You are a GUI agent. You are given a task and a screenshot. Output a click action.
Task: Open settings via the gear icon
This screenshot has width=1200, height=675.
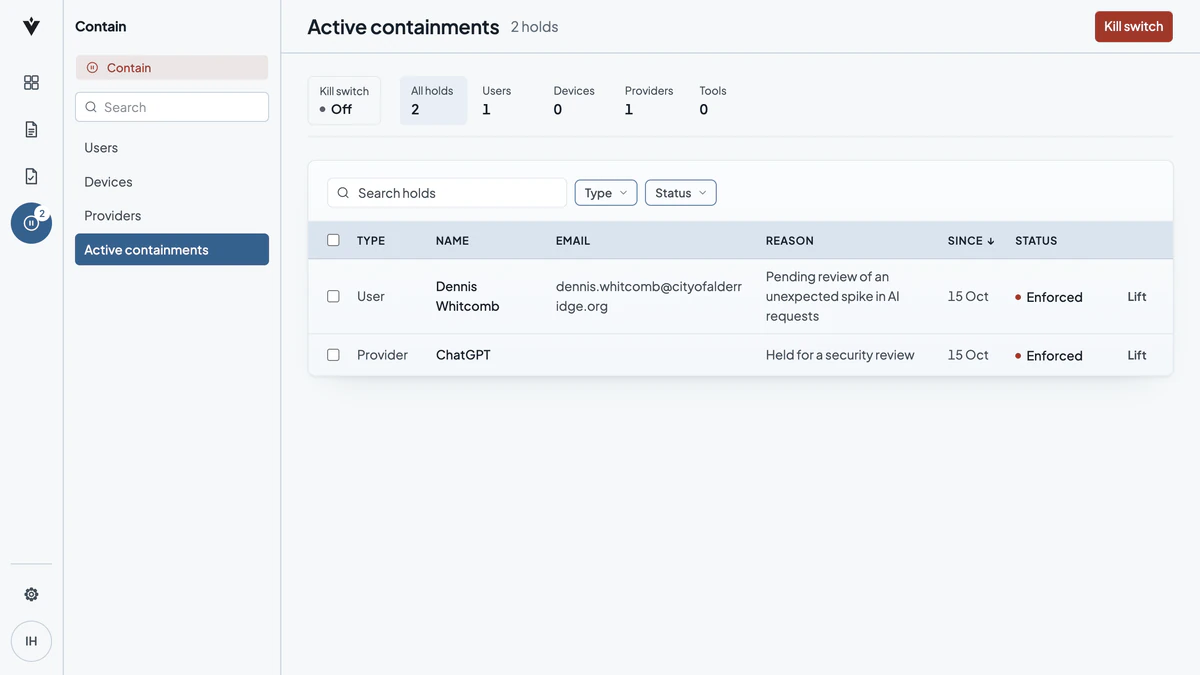coord(31,594)
